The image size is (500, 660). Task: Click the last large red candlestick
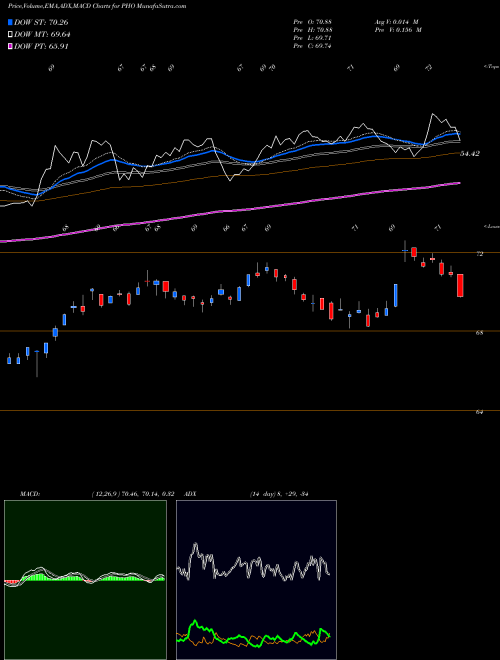pos(460,286)
